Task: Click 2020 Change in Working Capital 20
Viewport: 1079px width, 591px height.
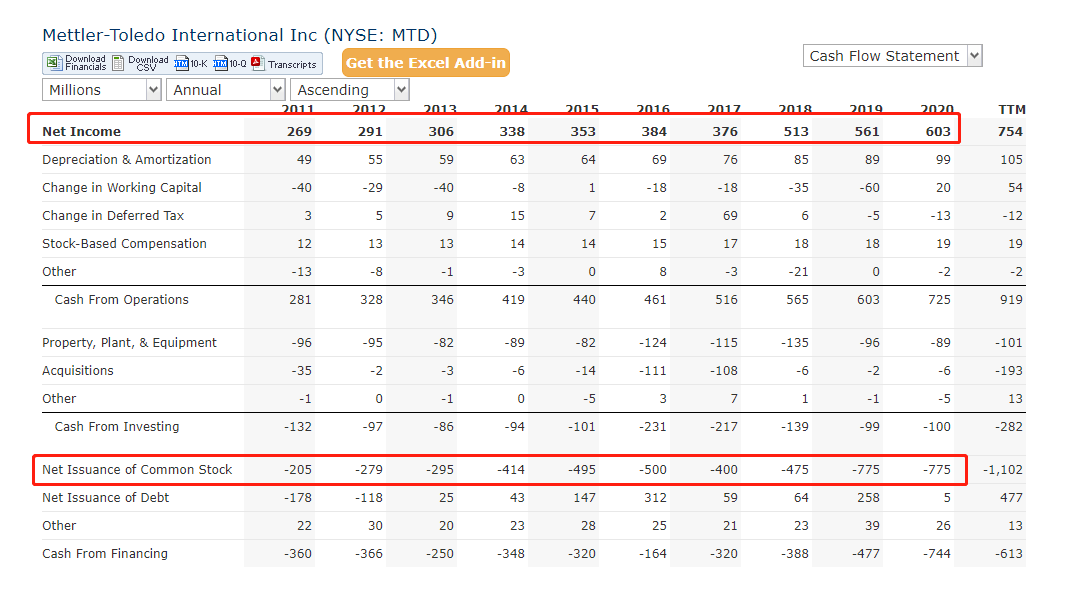Action: pyautogui.click(x=943, y=188)
